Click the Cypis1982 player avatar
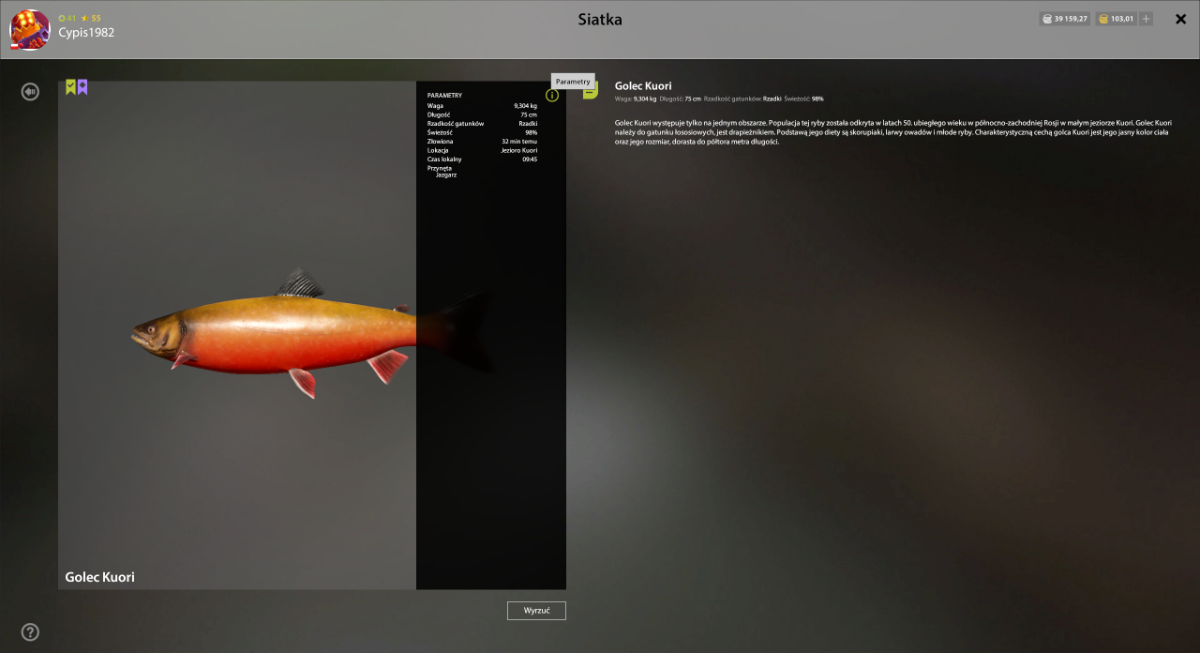 30,29
